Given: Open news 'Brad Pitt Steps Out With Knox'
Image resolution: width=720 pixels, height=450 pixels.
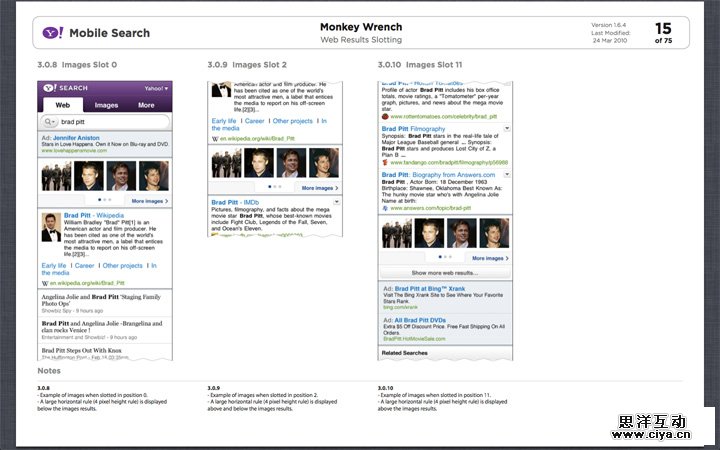Looking at the screenshot, I should pos(82,350).
